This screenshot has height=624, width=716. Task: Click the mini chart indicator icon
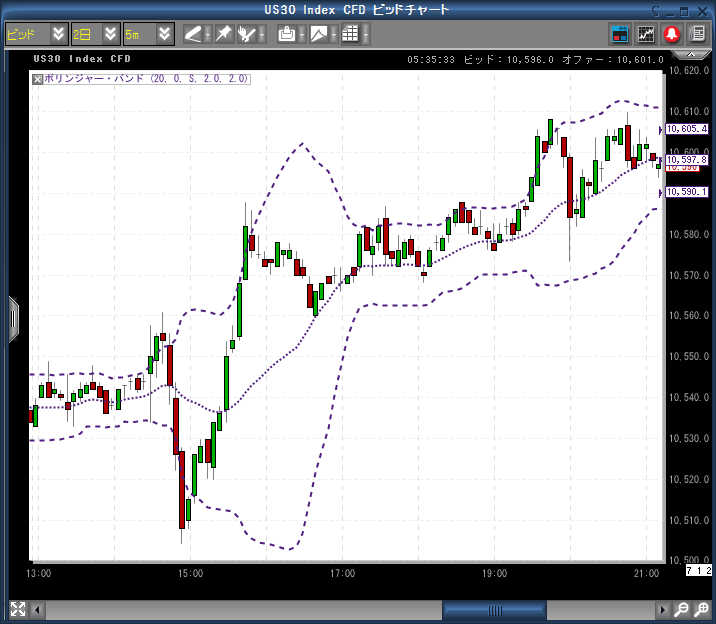pos(646,34)
